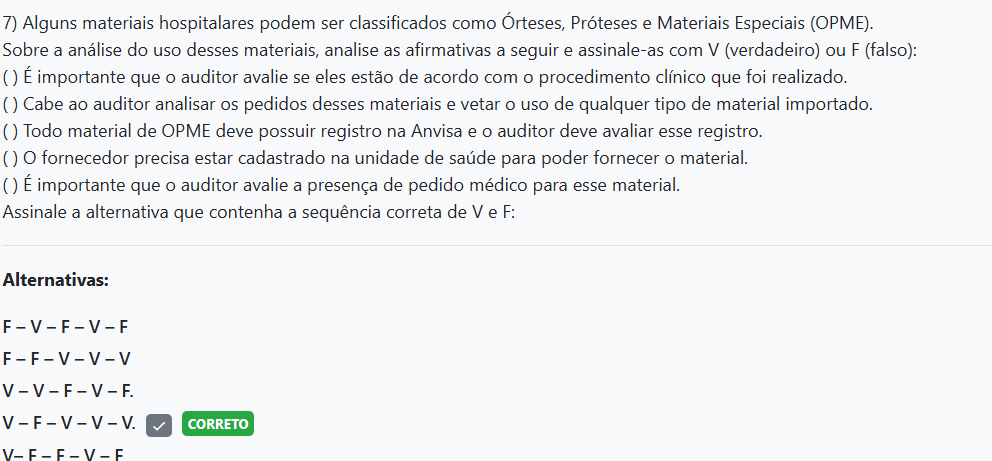
Task: Click the question number '7)'
Action: point(11,22)
